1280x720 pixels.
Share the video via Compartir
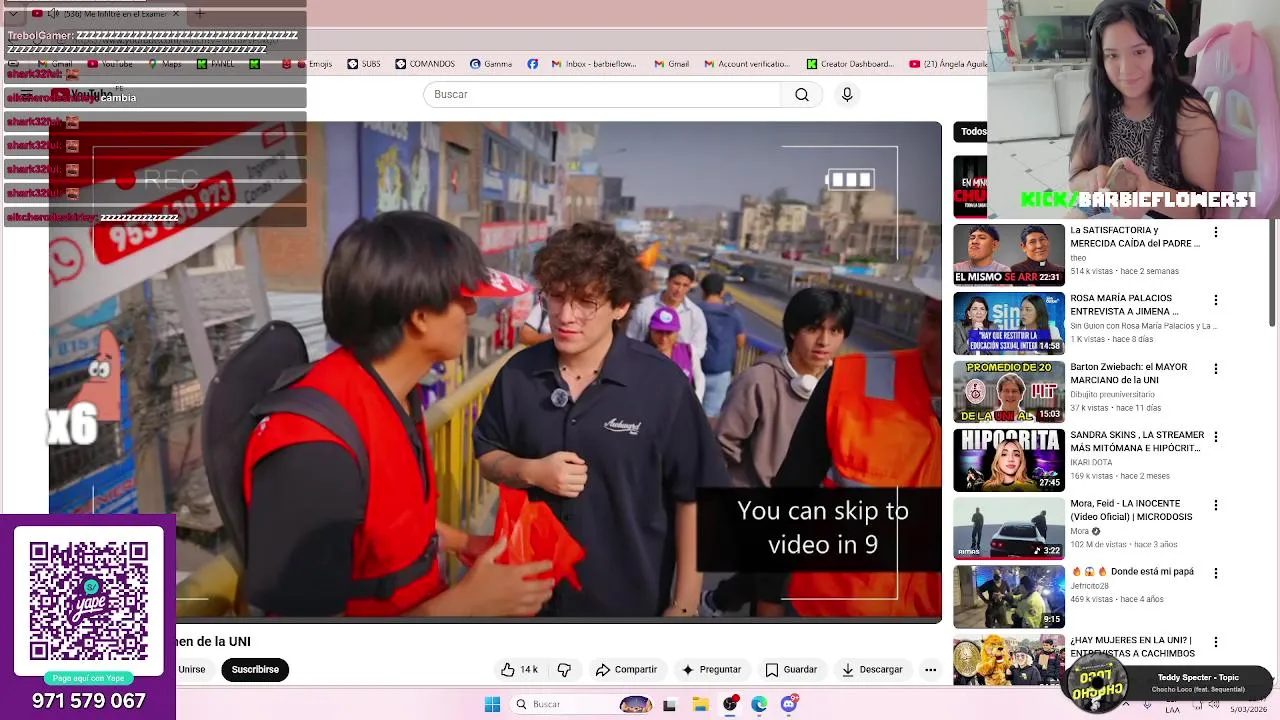(x=626, y=670)
